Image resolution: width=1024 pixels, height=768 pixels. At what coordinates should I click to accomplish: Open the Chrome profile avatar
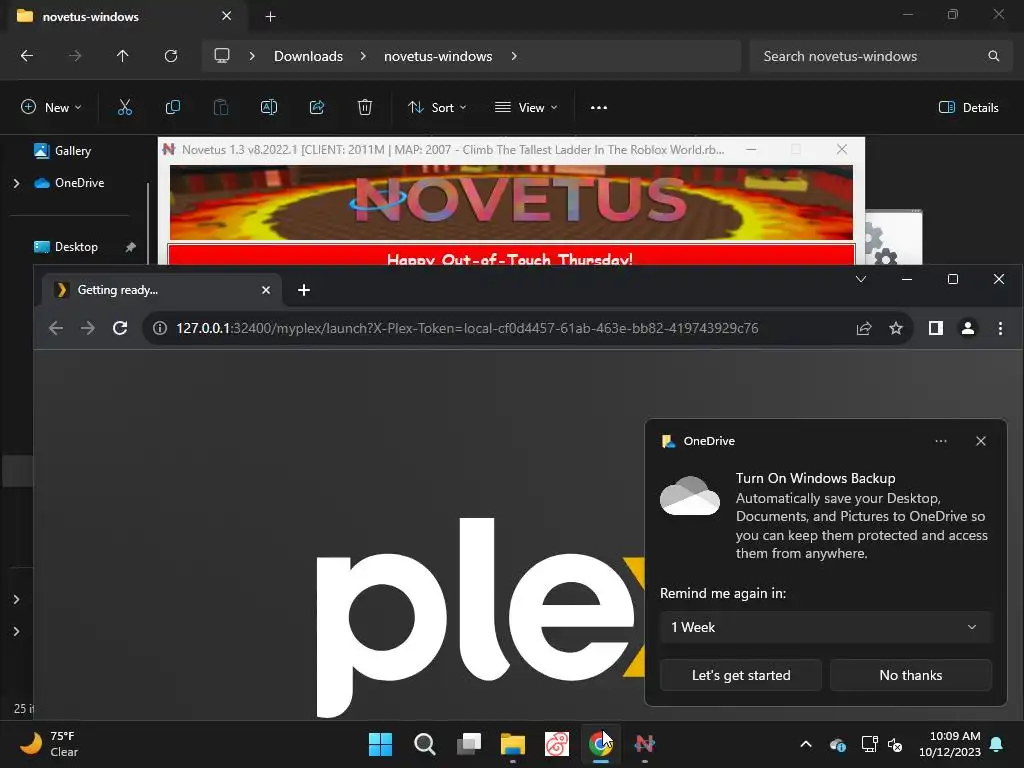click(x=968, y=328)
